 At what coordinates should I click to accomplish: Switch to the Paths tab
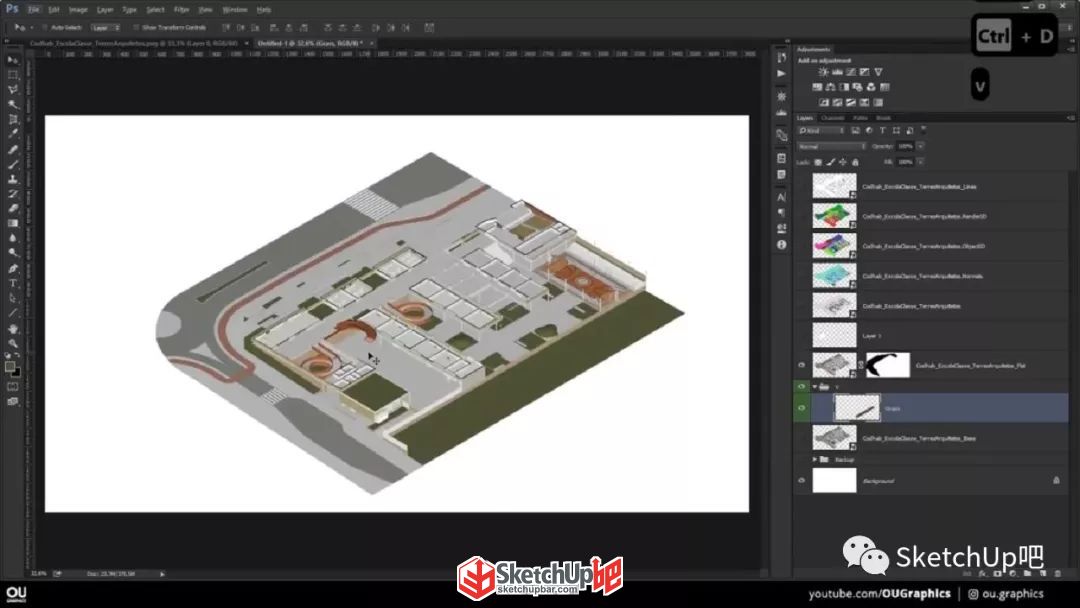pos(860,118)
